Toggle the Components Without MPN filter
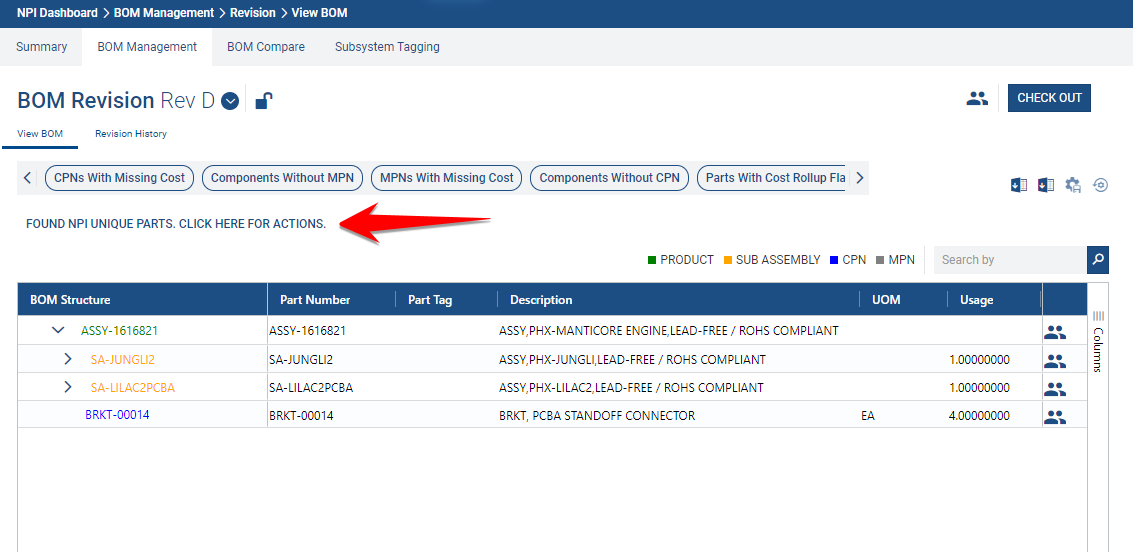 coord(282,178)
